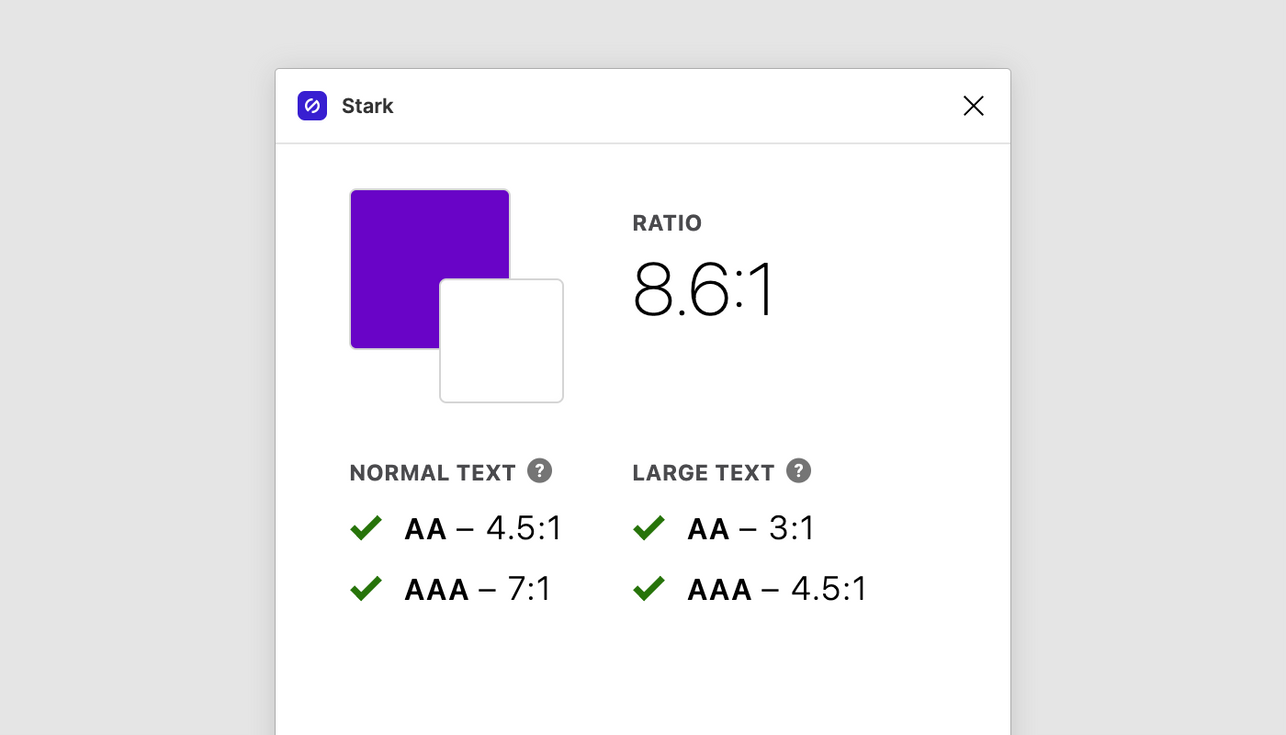Click the Stark title text

[x=367, y=106]
